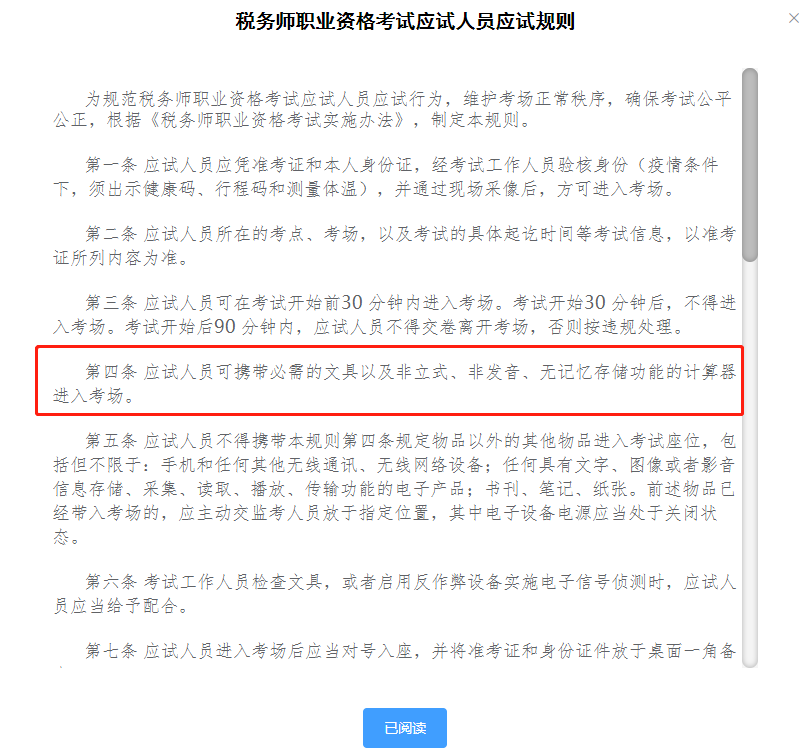Click the 第三条 paragraph about entering 考场

pos(394,314)
